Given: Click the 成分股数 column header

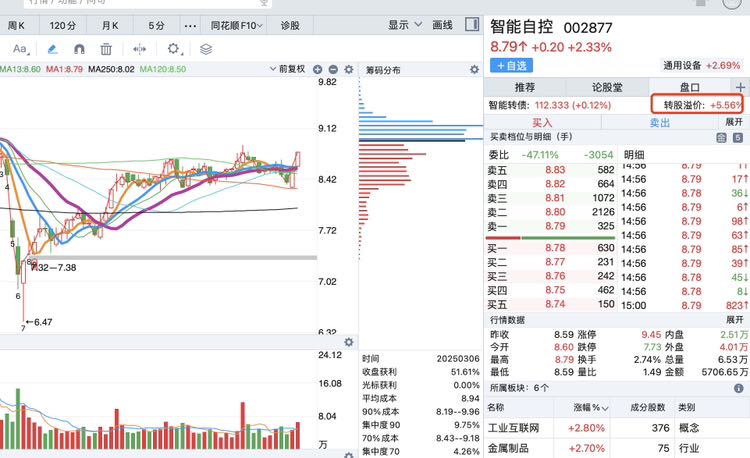Looking at the screenshot, I should [648, 408].
